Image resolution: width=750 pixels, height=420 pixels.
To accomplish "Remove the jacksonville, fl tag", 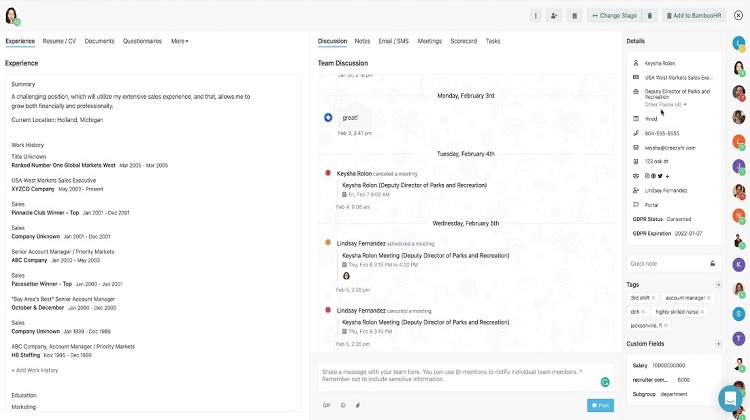I will pos(666,326).
